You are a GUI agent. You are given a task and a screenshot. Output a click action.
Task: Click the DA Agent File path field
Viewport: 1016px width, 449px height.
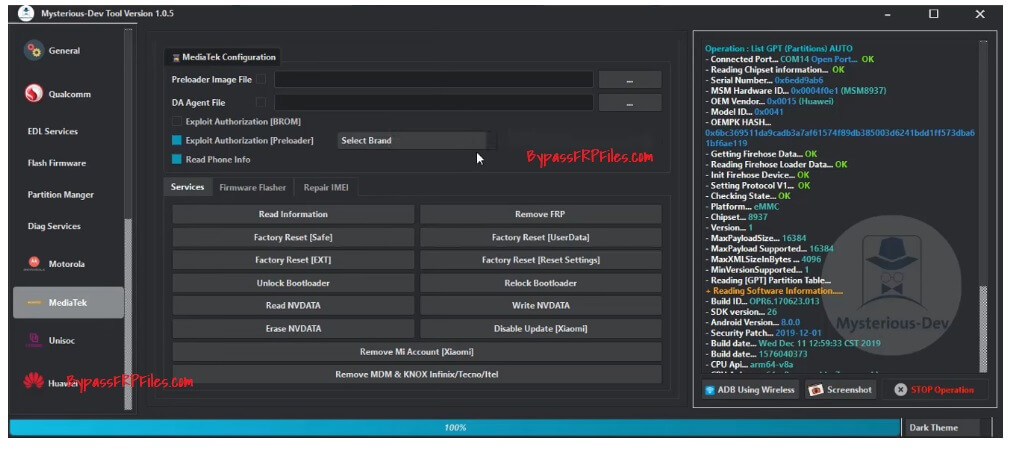[433, 102]
